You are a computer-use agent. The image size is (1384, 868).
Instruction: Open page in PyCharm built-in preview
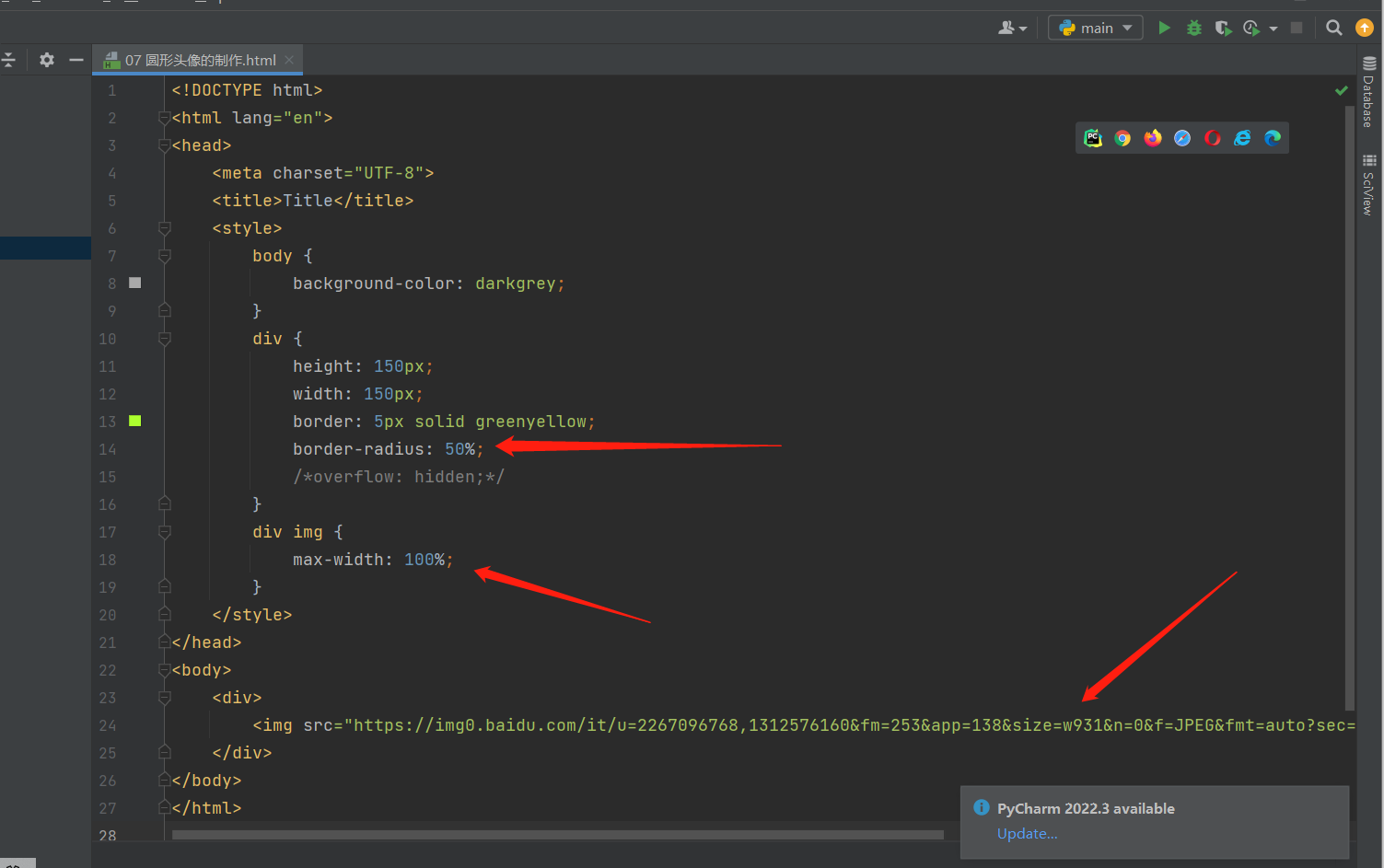(1093, 138)
